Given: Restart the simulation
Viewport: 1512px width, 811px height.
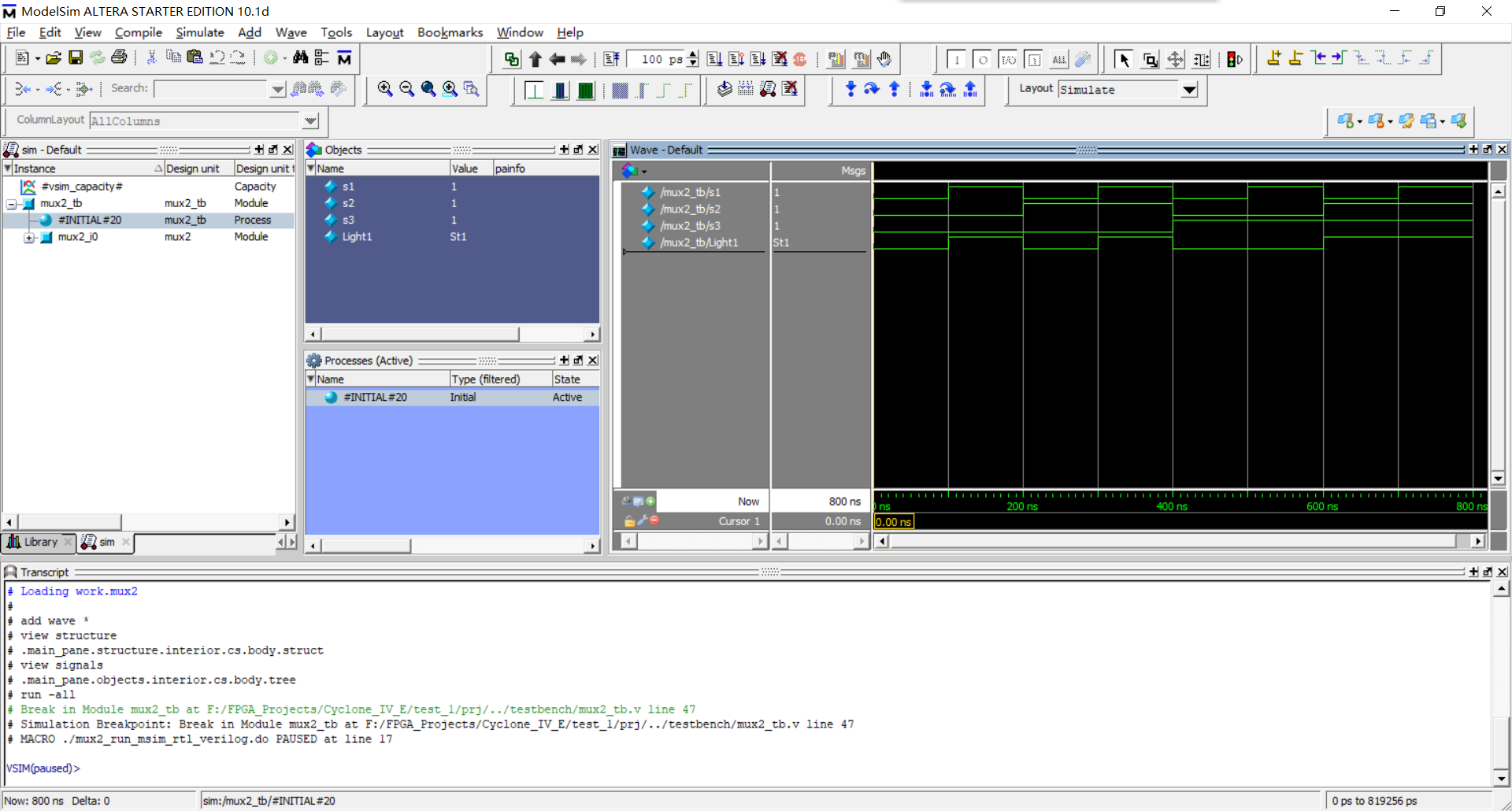Looking at the screenshot, I should (612, 58).
